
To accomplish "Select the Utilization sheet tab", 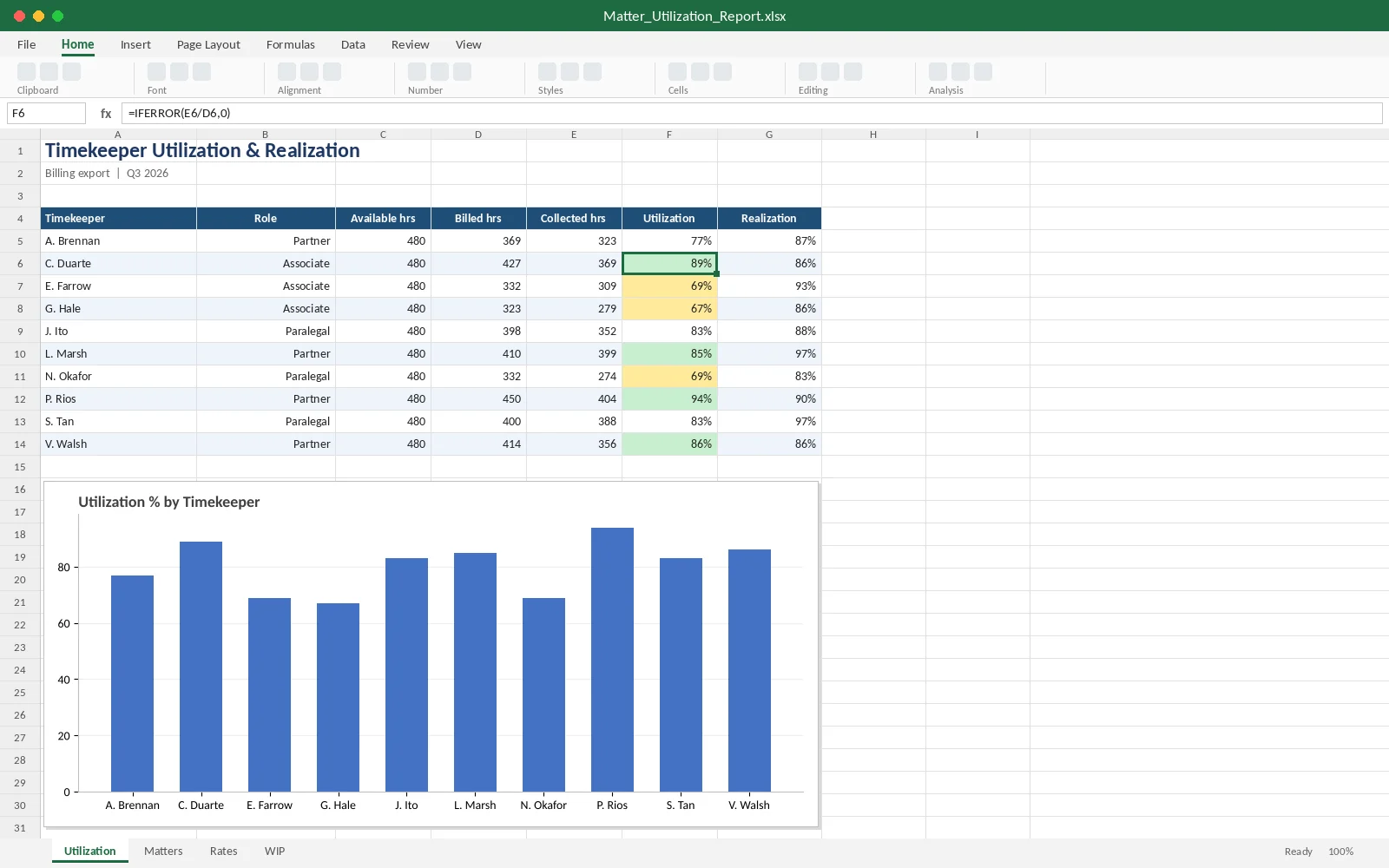I will pos(90,851).
